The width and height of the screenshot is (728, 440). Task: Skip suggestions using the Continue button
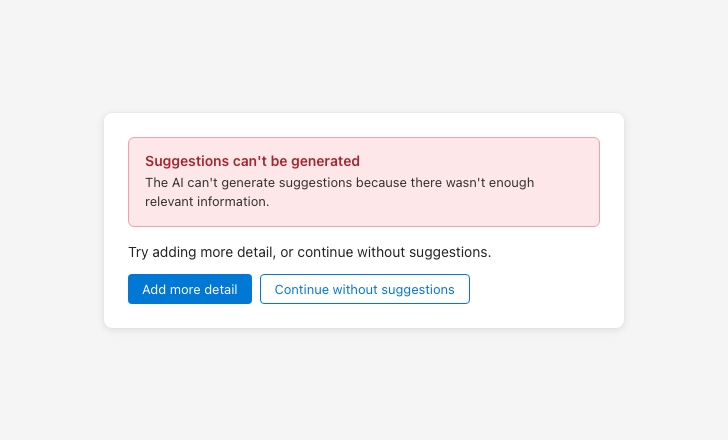[x=365, y=289]
